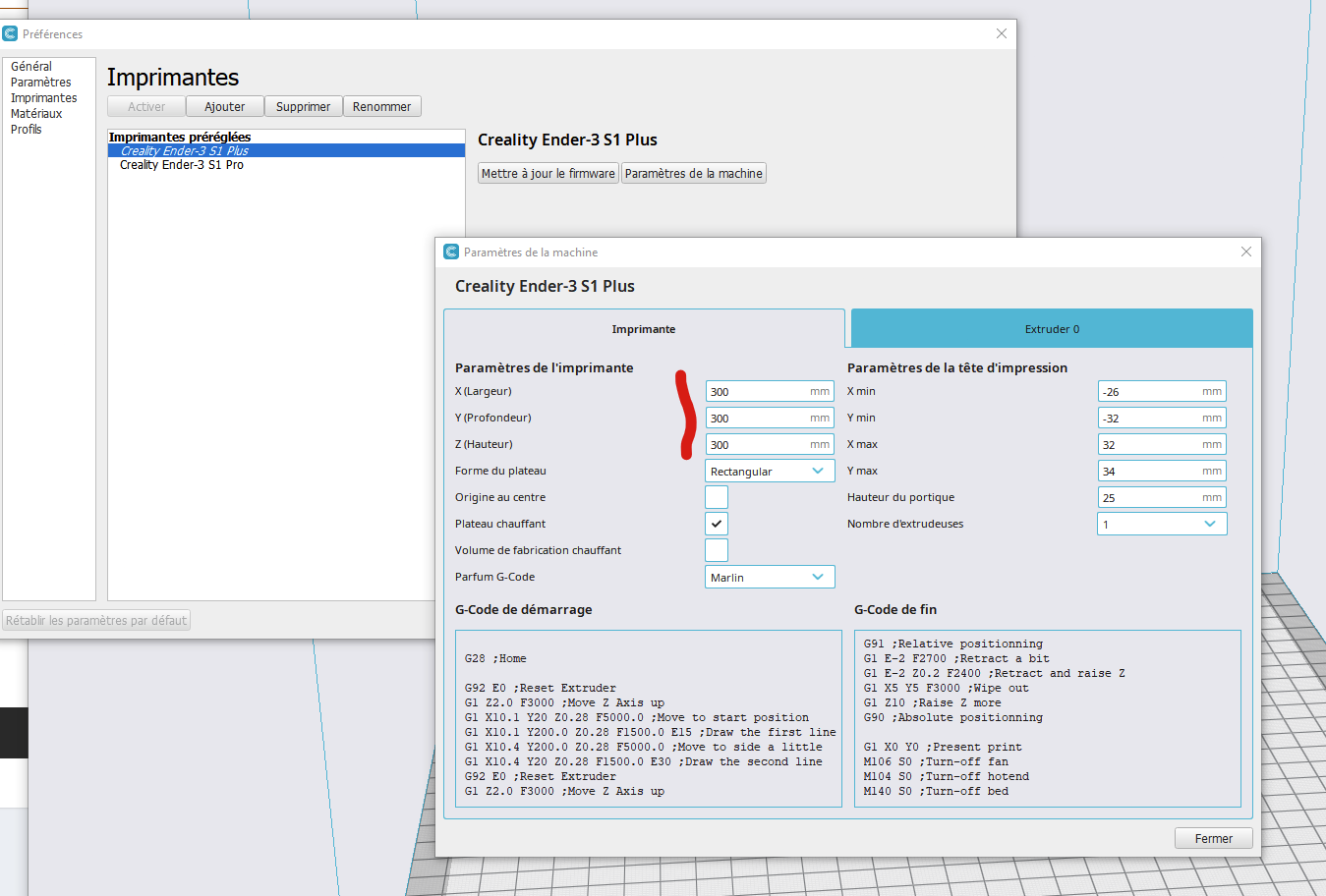Click the Fermer button

click(x=1214, y=838)
